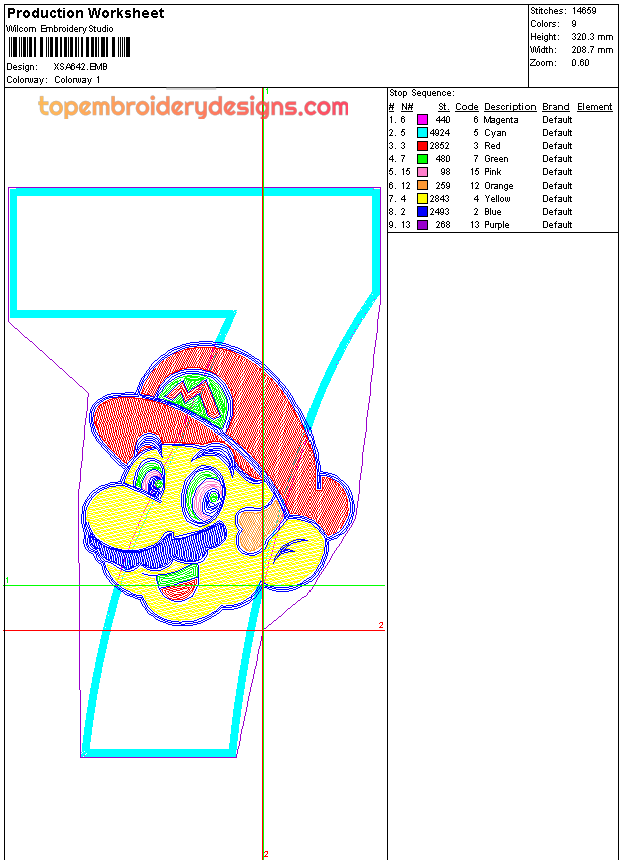The height and width of the screenshot is (860, 620).
Task: Select the 'Purple' description text
Action: point(497,225)
